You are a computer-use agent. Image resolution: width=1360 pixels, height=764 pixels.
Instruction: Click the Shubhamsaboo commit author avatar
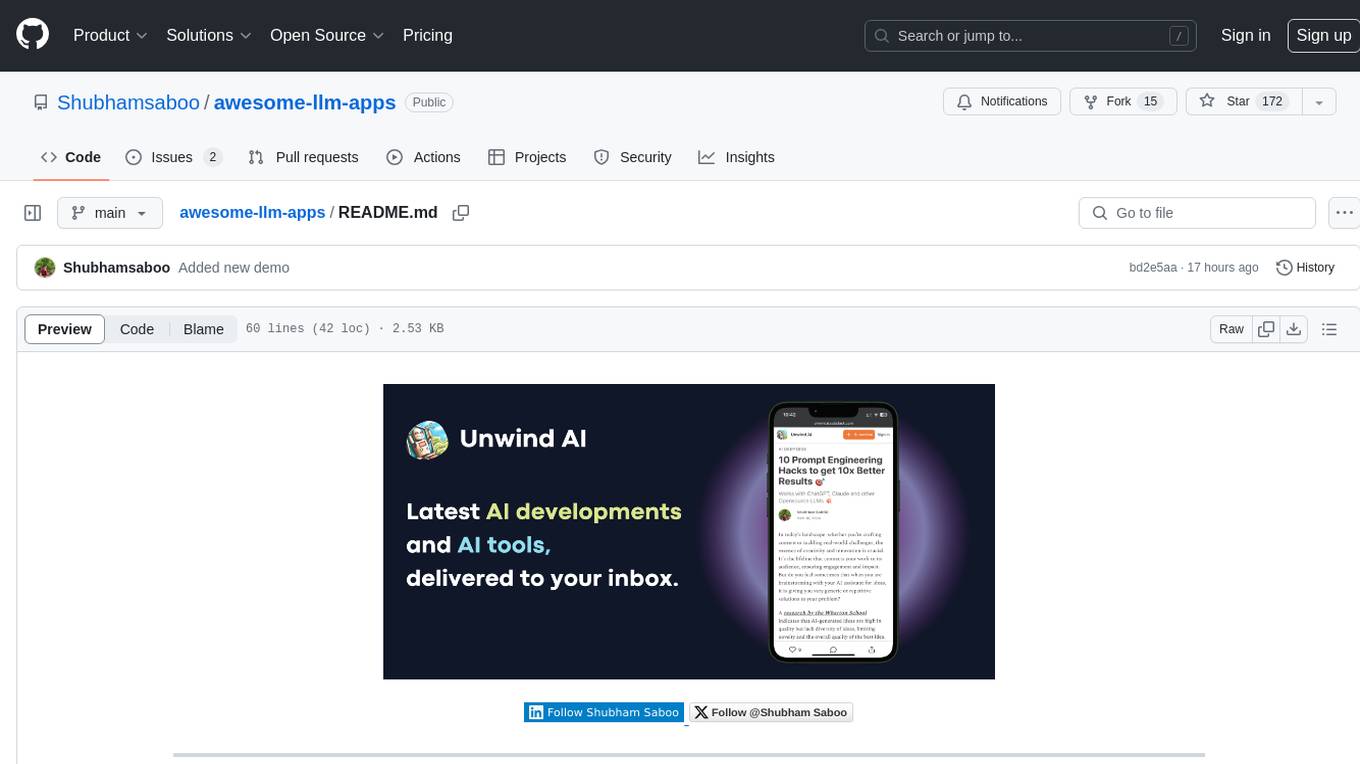coord(45,267)
